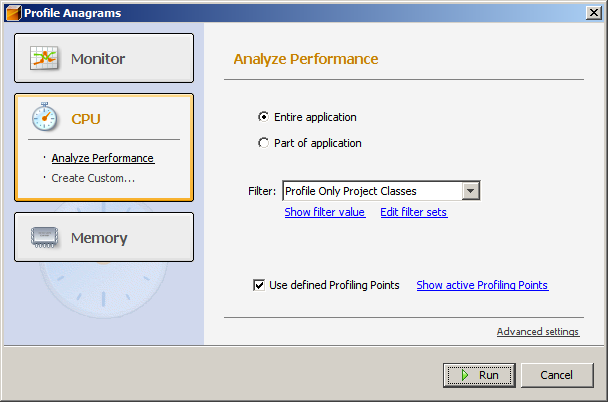
Task: Open the Monitor task panel
Action: [x=104, y=58]
